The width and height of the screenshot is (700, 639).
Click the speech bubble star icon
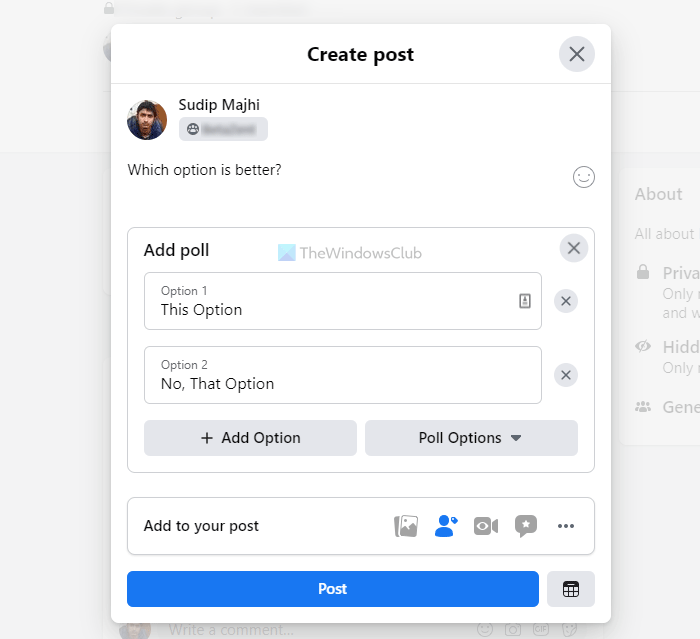(526, 526)
